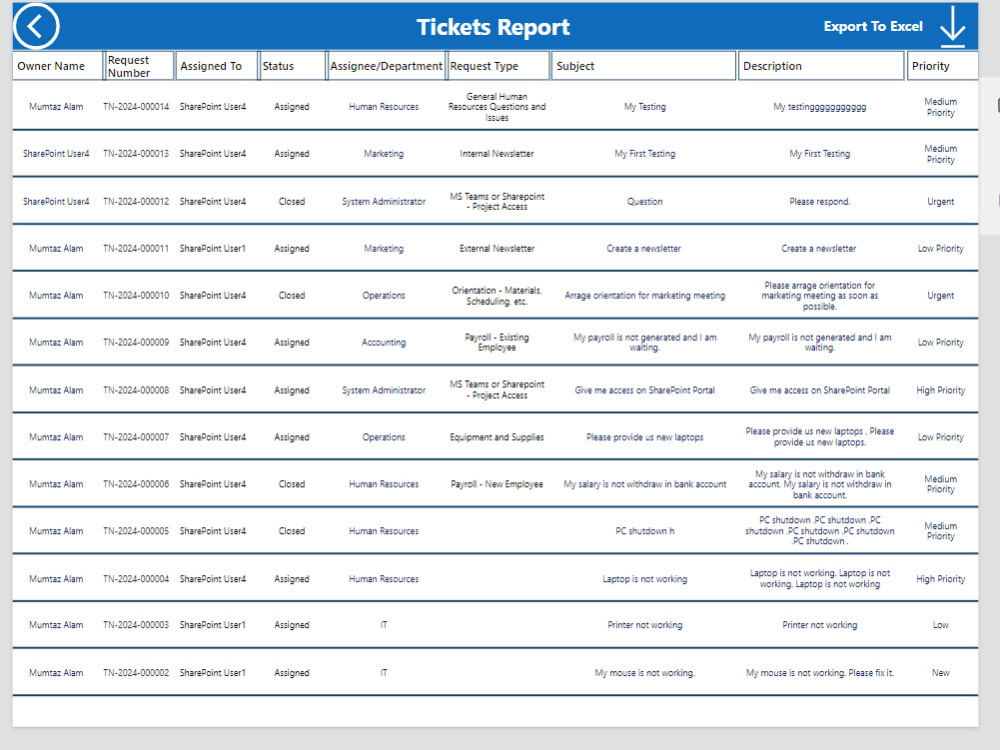Click the 'PC shutdown h' subject
The width and height of the screenshot is (1000, 750).
click(x=645, y=531)
